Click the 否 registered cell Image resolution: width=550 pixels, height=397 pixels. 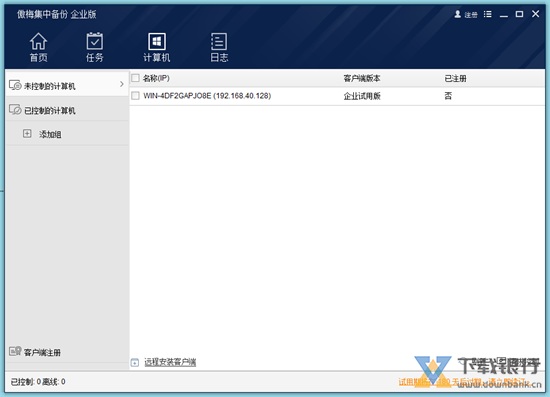pyautogui.click(x=448, y=96)
